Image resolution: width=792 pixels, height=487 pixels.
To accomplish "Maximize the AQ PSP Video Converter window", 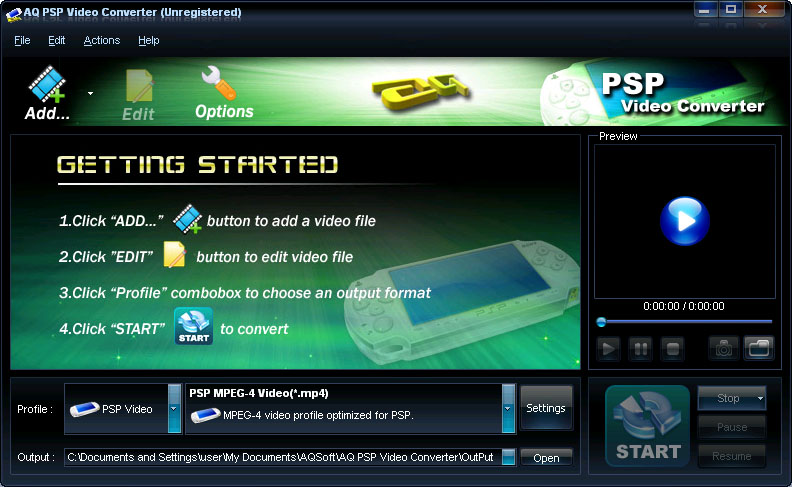I will (731, 10).
